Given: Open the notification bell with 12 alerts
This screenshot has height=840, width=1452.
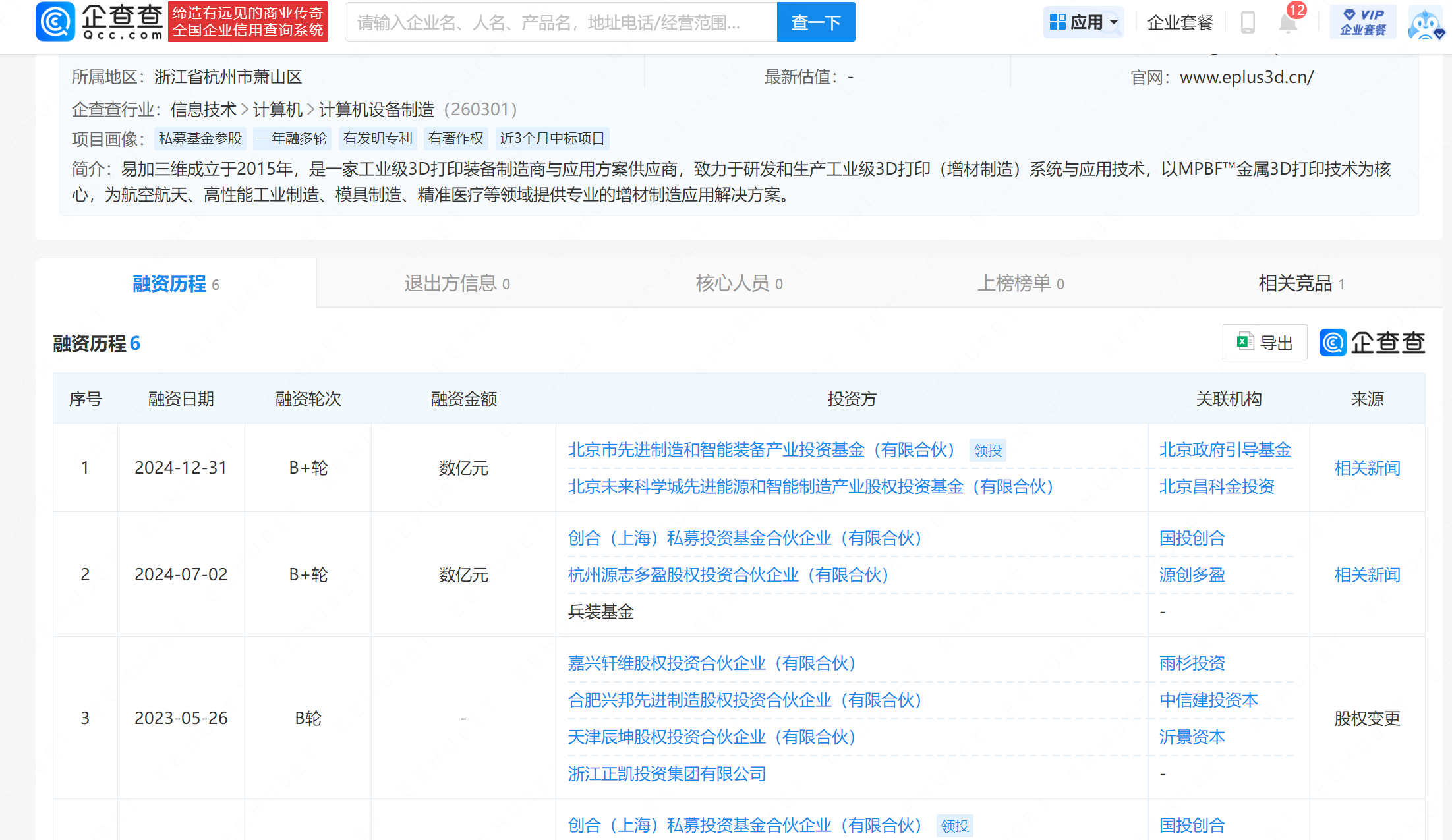Looking at the screenshot, I should point(1287,23).
